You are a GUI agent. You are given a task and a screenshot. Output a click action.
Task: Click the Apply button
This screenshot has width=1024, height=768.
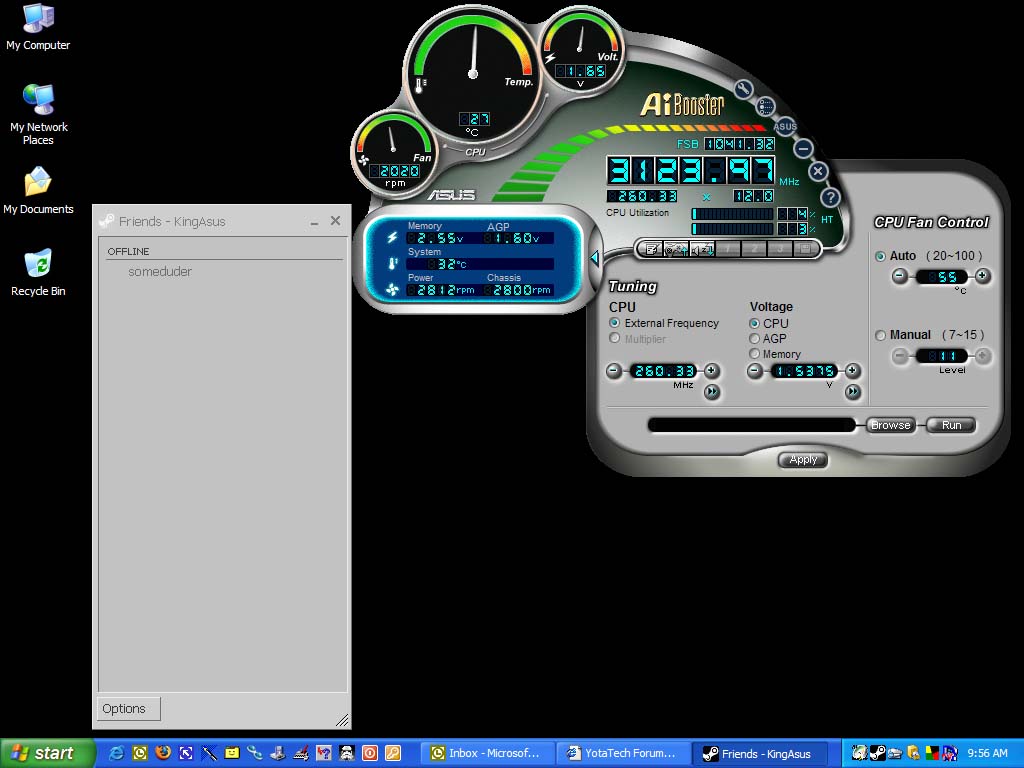click(x=803, y=460)
